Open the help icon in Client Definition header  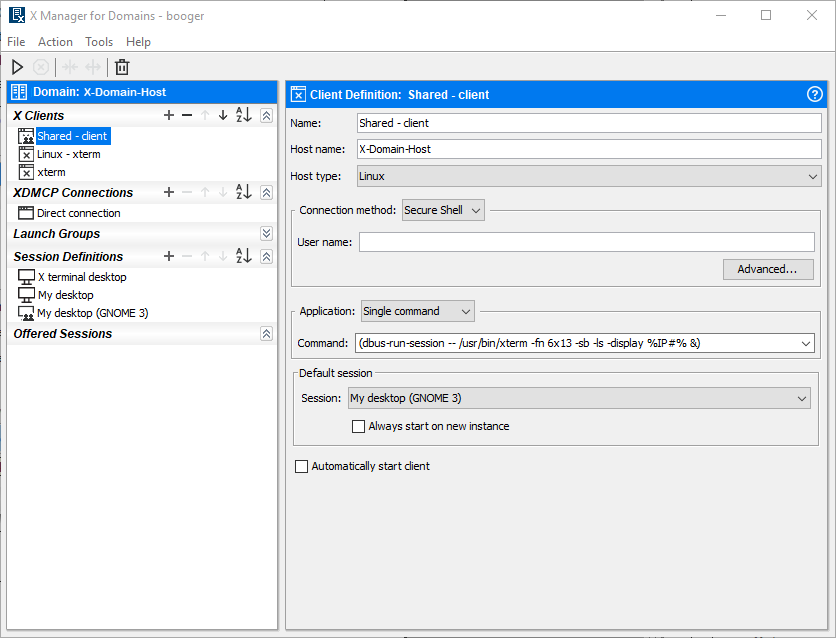click(815, 95)
